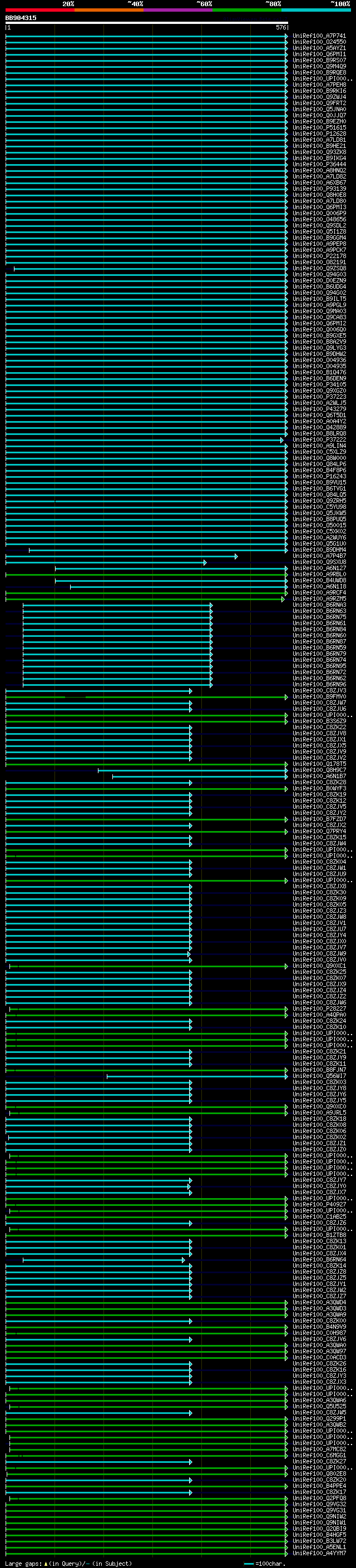This screenshot has width=356, height=1568.
Task: Select the label UniRef100_B9GGM4
Action: pos(319,238)
